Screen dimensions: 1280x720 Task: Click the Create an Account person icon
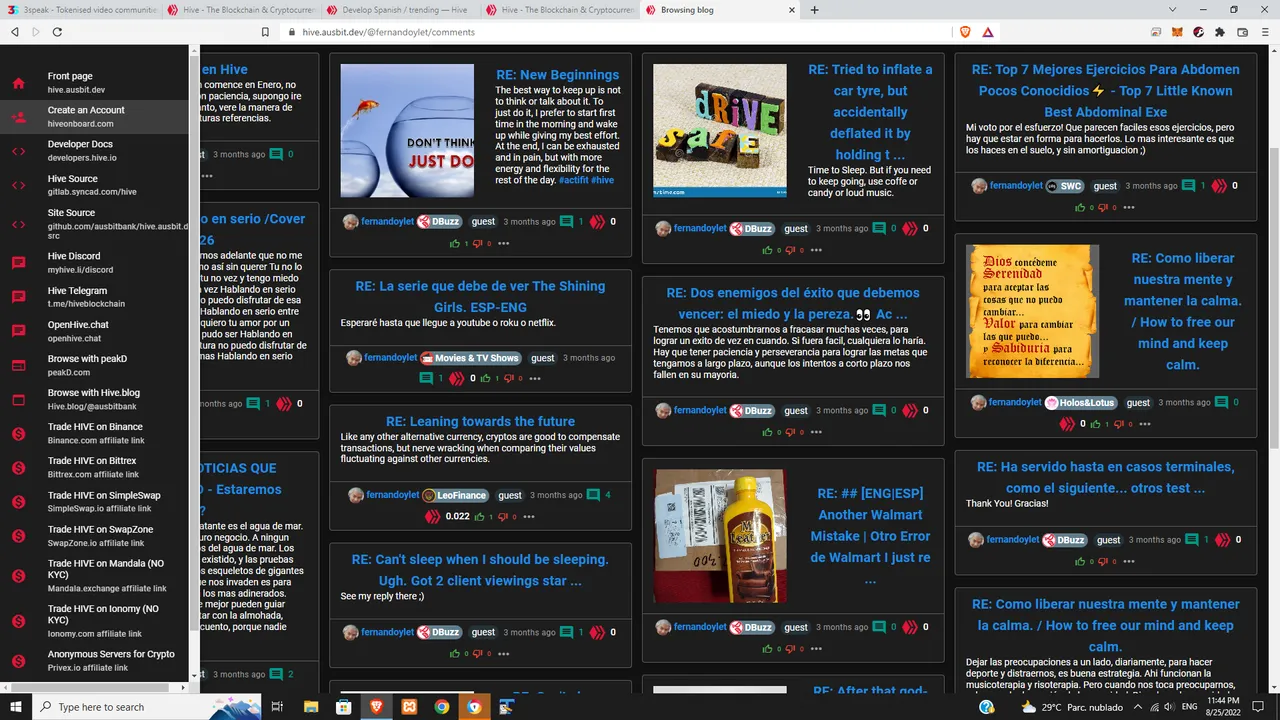click(x=18, y=117)
